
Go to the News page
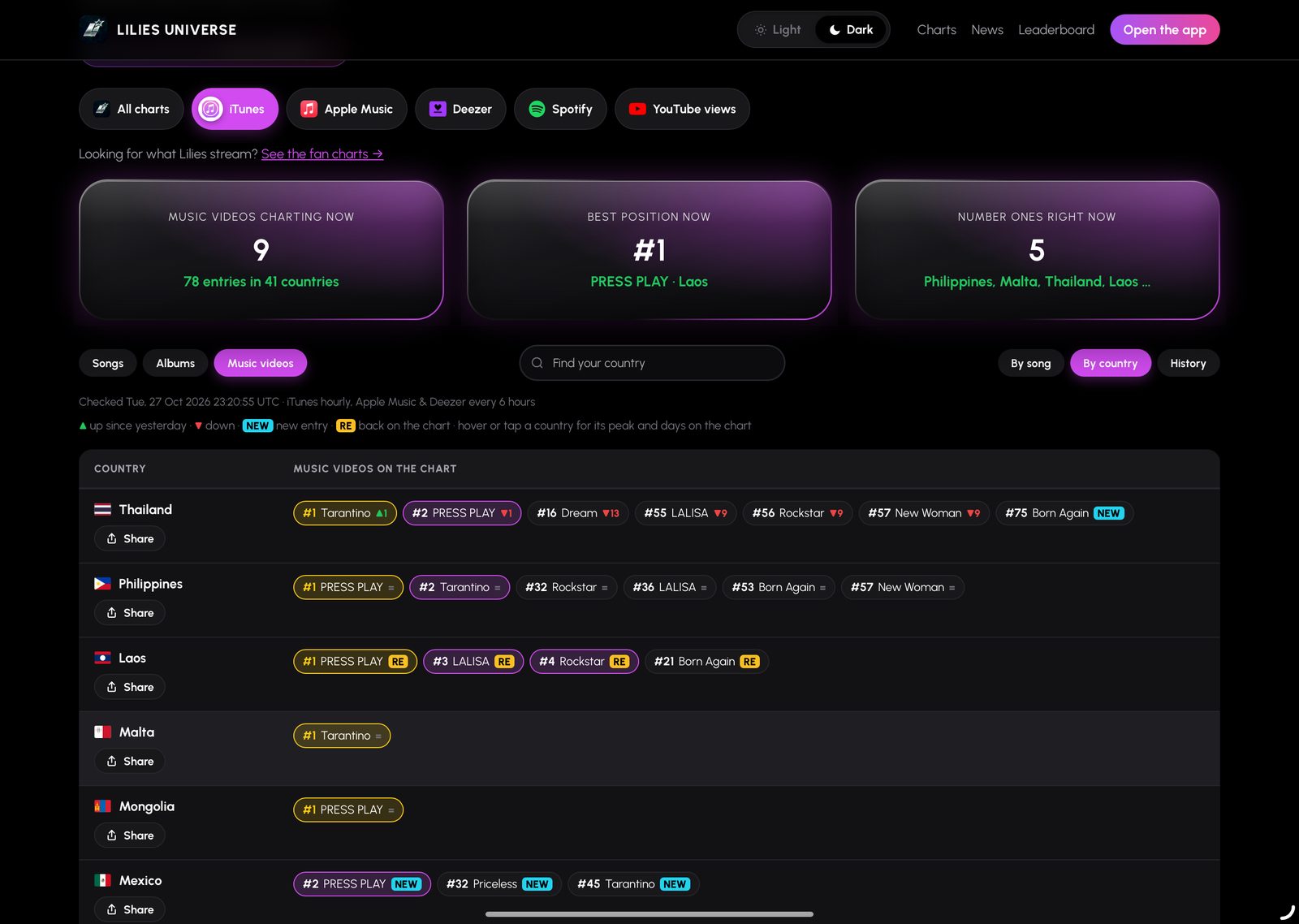point(987,30)
